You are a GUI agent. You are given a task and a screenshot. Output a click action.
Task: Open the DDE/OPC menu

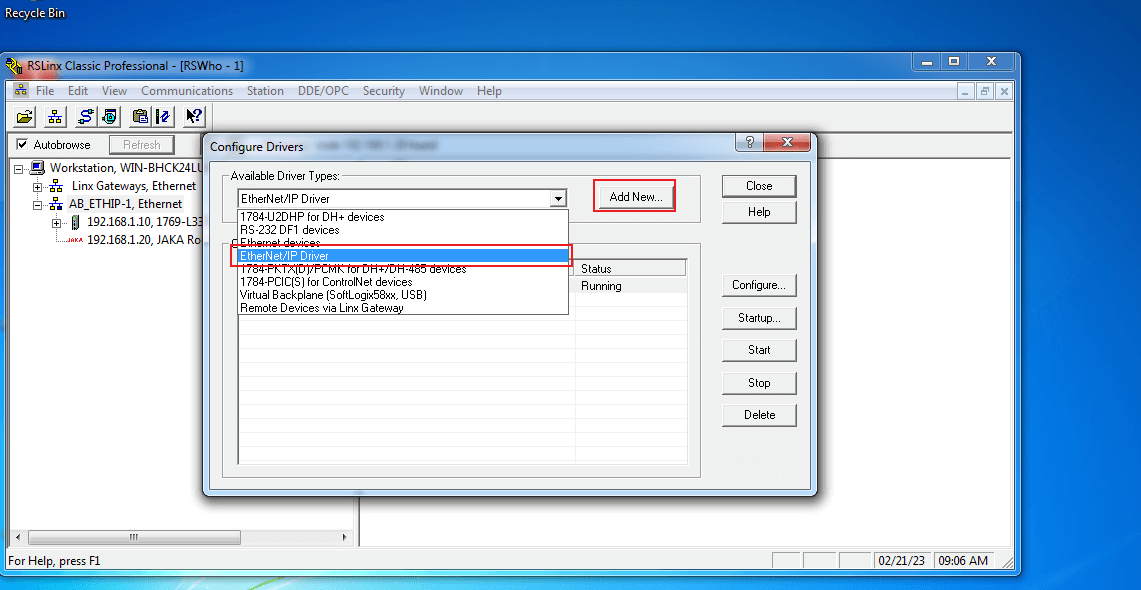point(323,91)
